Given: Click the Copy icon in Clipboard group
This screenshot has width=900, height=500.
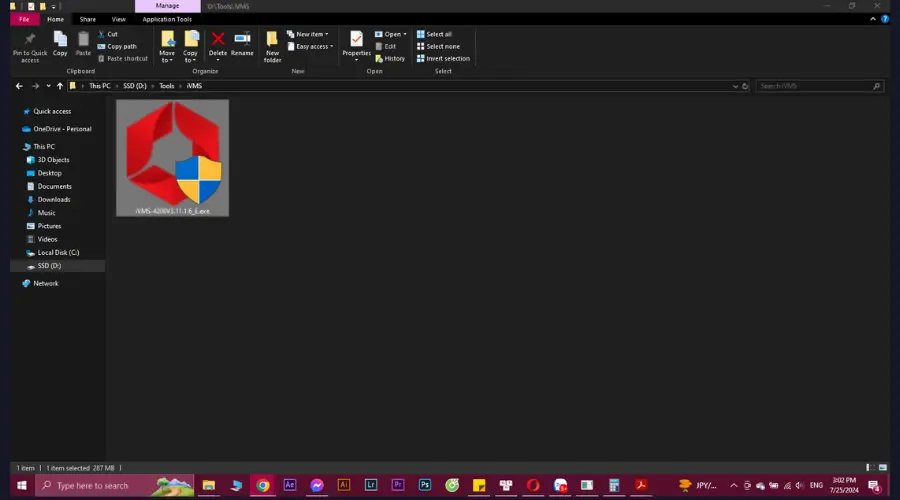Looking at the screenshot, I should 60,44.
